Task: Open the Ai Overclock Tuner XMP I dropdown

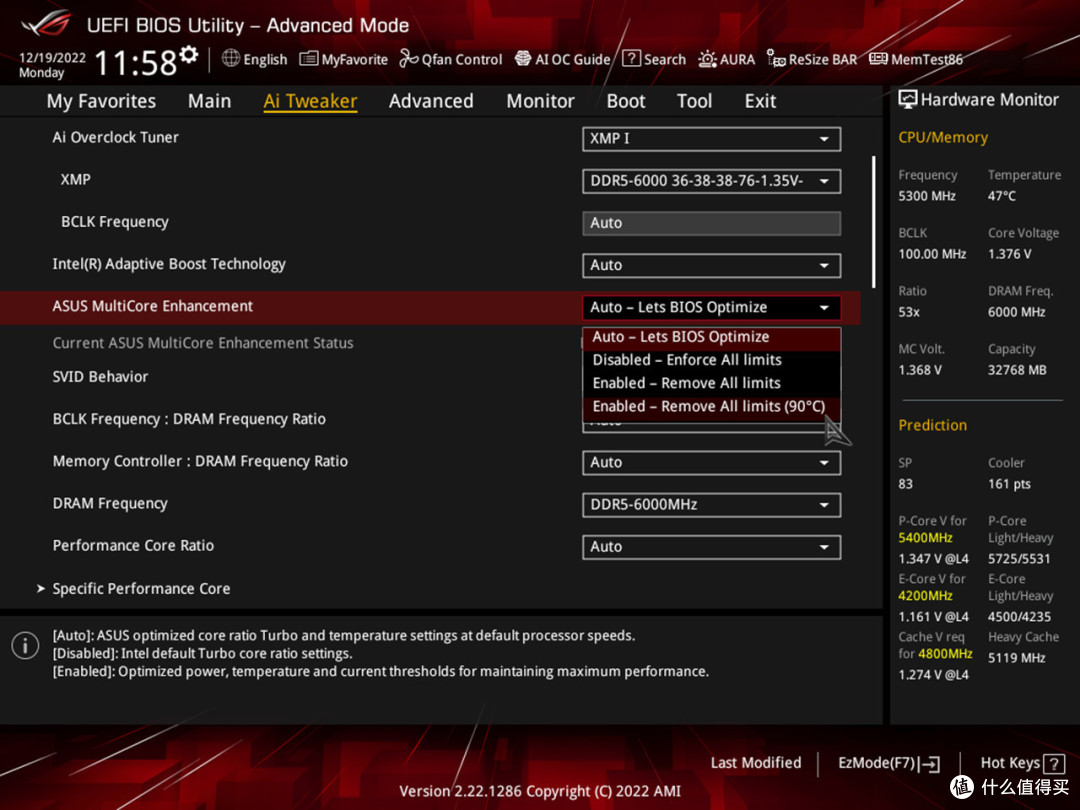Action: [712, 138]
